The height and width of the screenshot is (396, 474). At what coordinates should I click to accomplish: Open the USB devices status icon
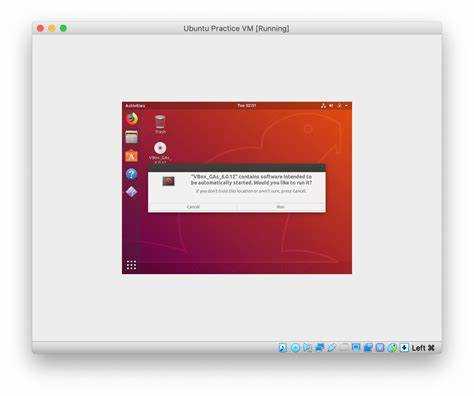(331, 348)
